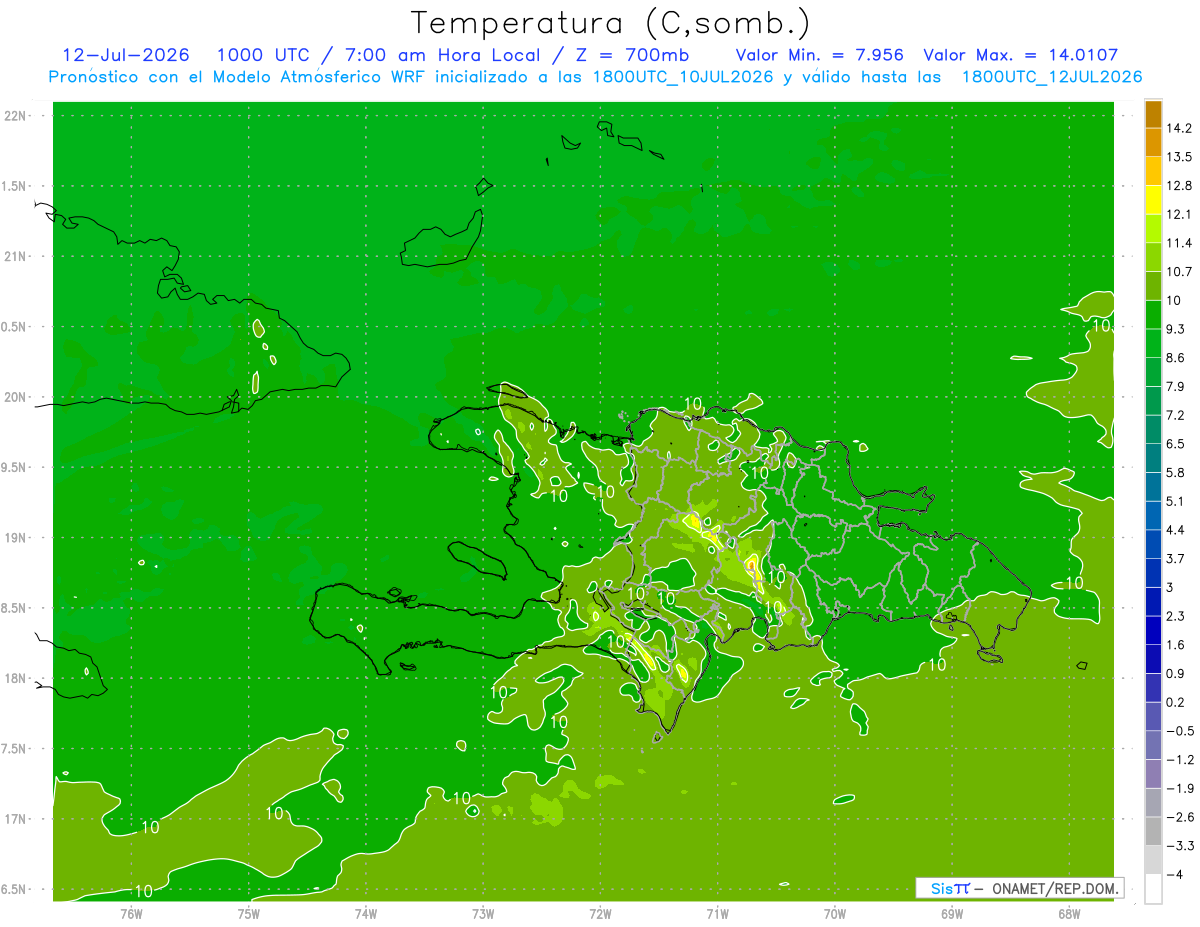
Task: Click the latitude label '7.5N'
Action: [14, 749]
